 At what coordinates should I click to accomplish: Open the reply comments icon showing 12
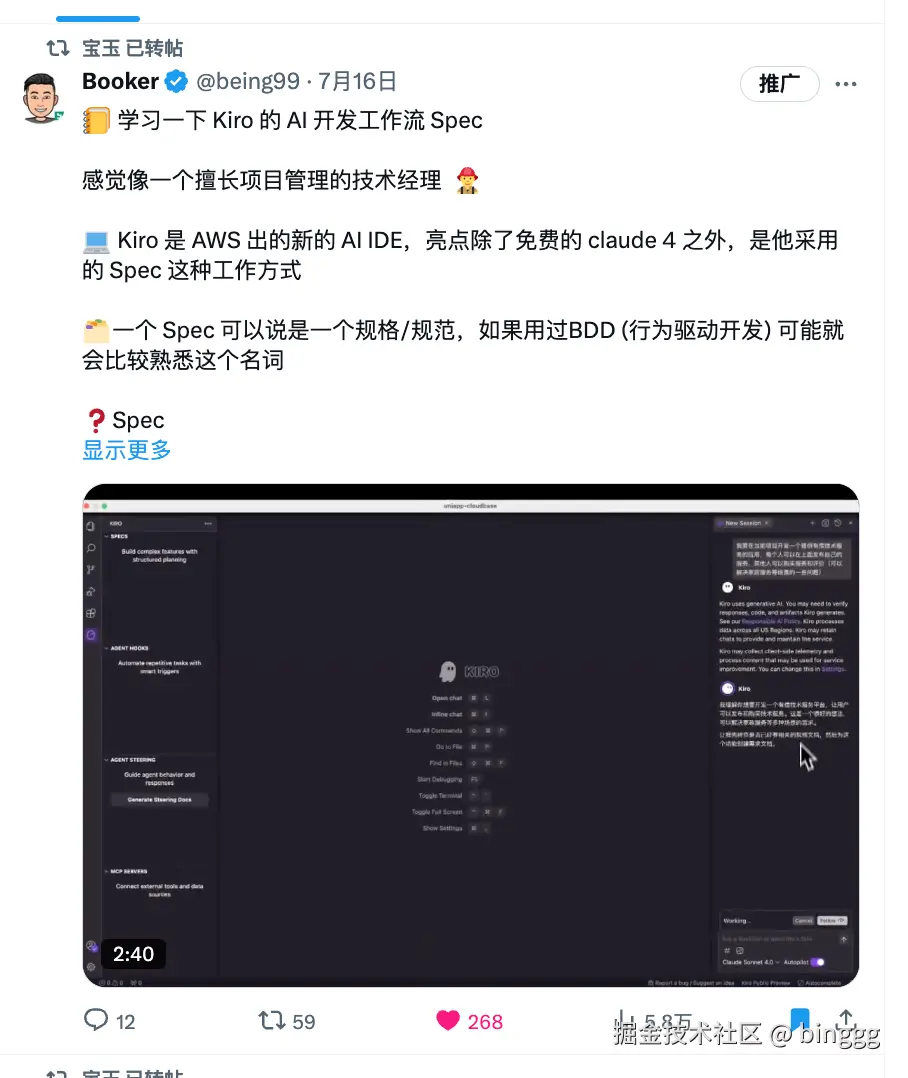[96, 1020]
